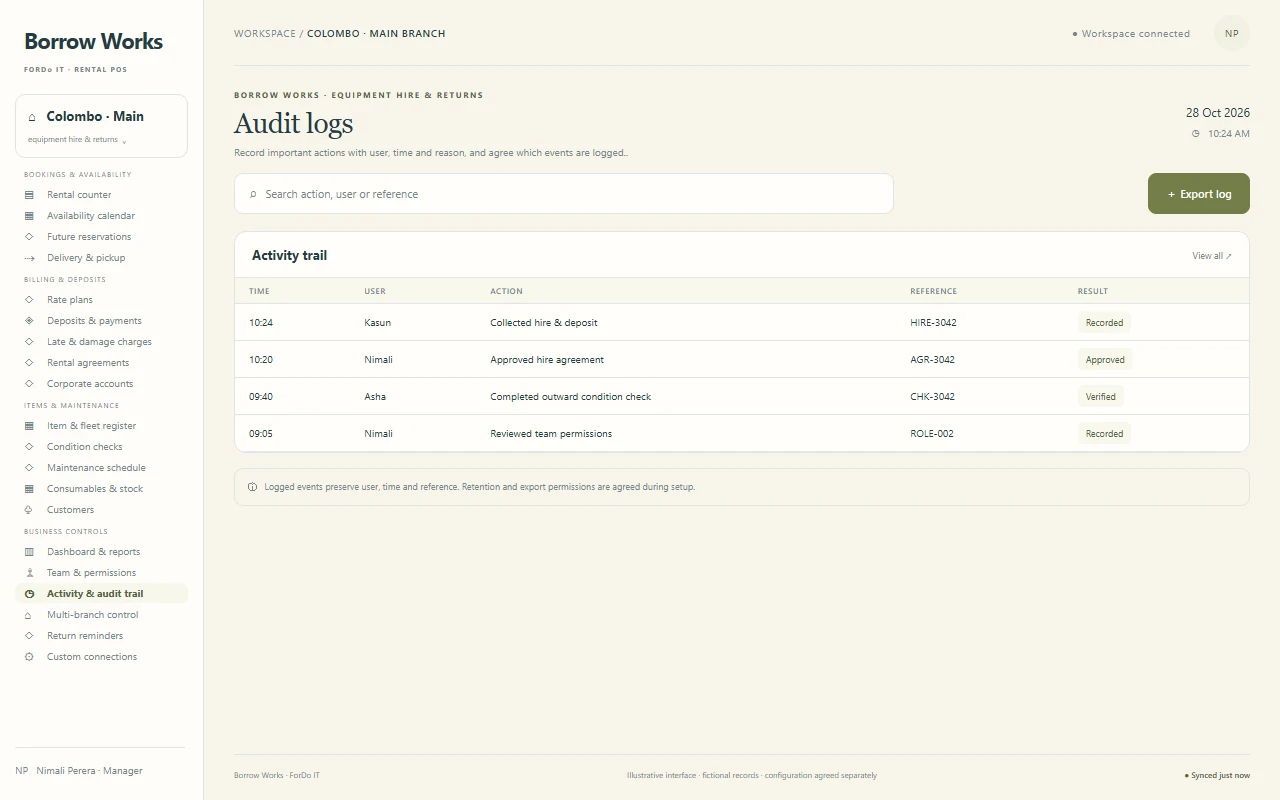The width and height of the screenshot is (1280, 800).
Task: Click the Borrow Works logo title
Action: point(94,41)
